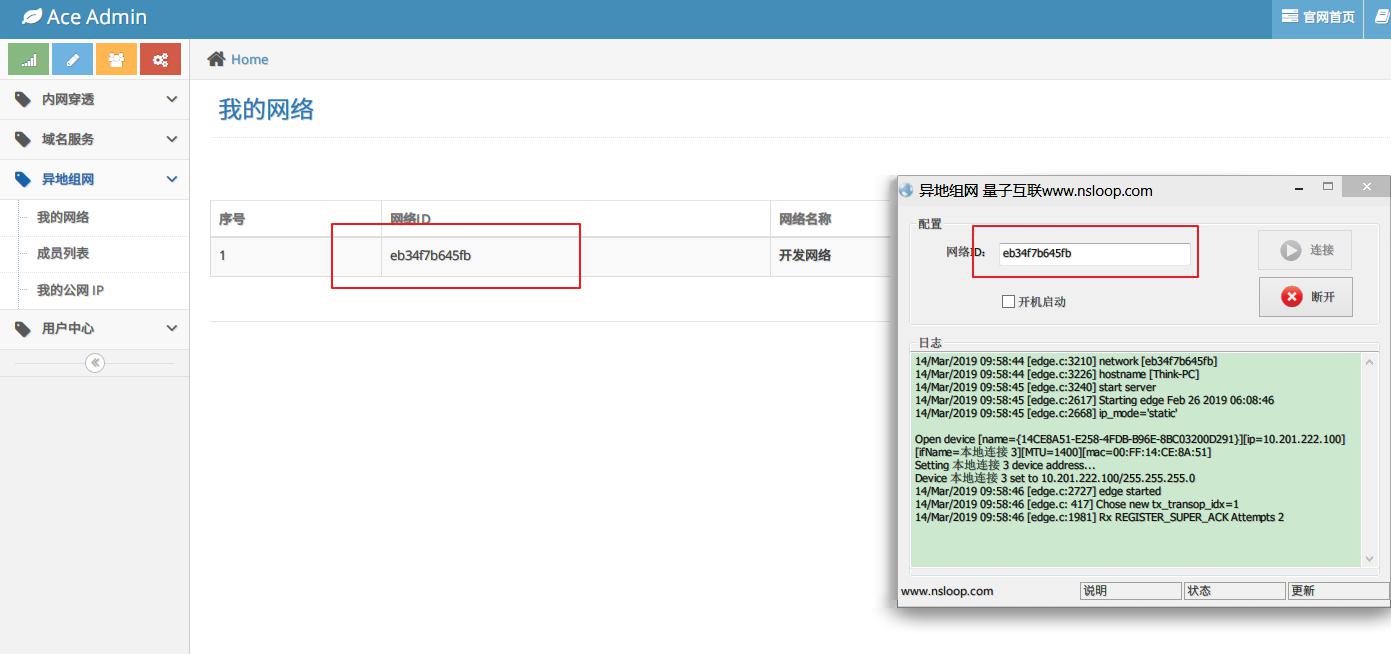Select 我的公网 IP submenu item
Image resolution: width=1391 pixels, height=654 pixels.
pos(70,290)
